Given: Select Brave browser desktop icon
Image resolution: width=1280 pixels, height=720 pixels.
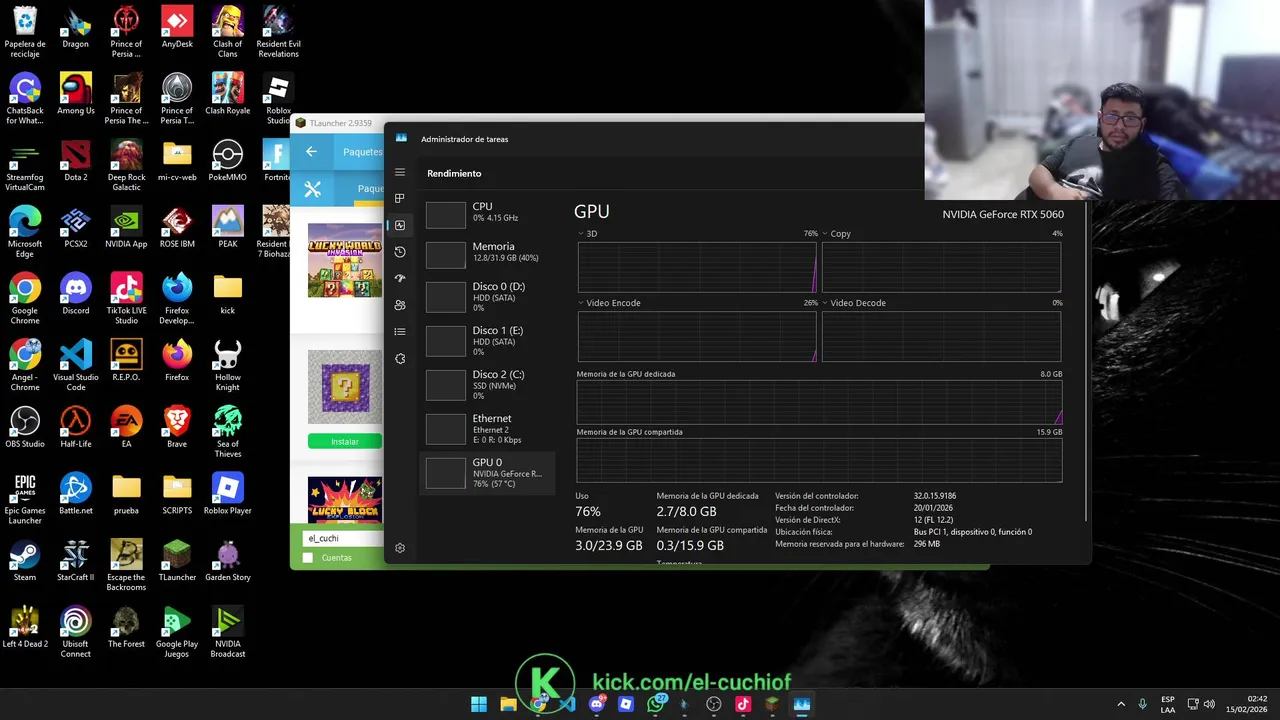Looking at the screenshot, I should tap(177, 427).
